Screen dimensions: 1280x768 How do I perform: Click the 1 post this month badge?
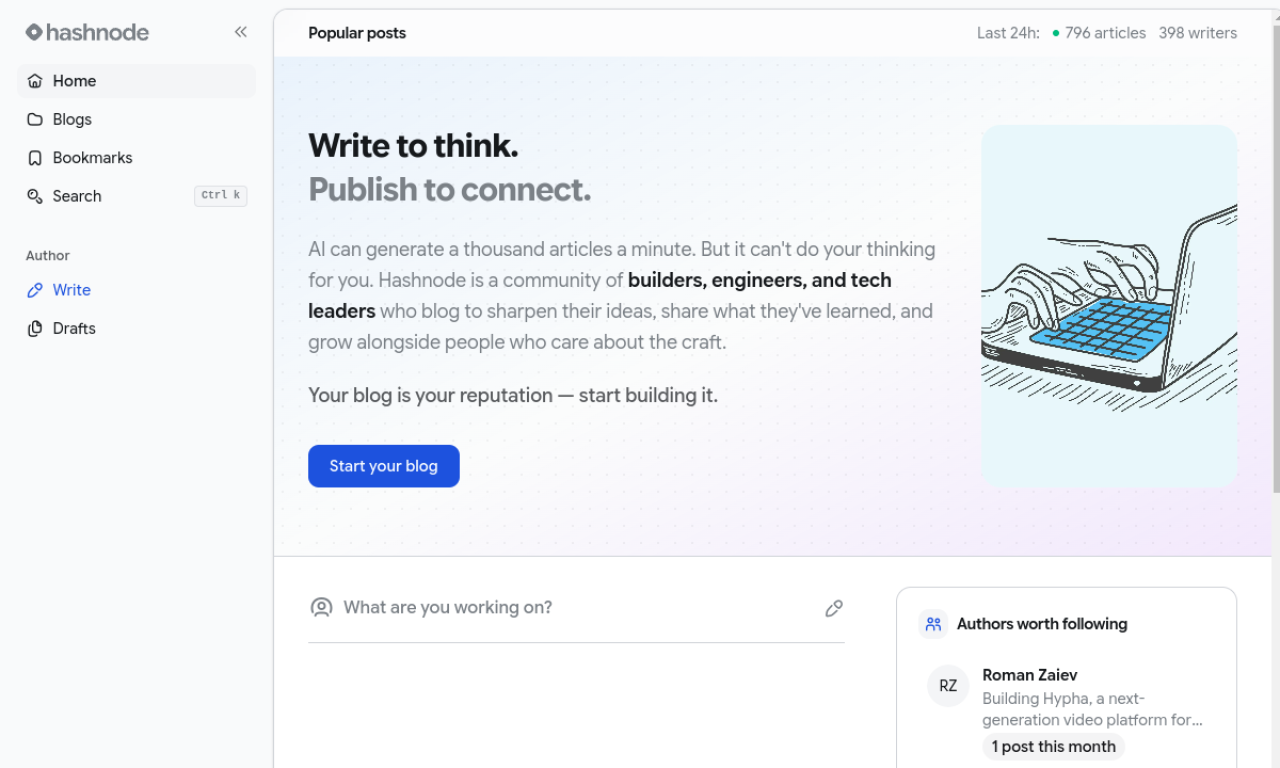[1053, 746]
